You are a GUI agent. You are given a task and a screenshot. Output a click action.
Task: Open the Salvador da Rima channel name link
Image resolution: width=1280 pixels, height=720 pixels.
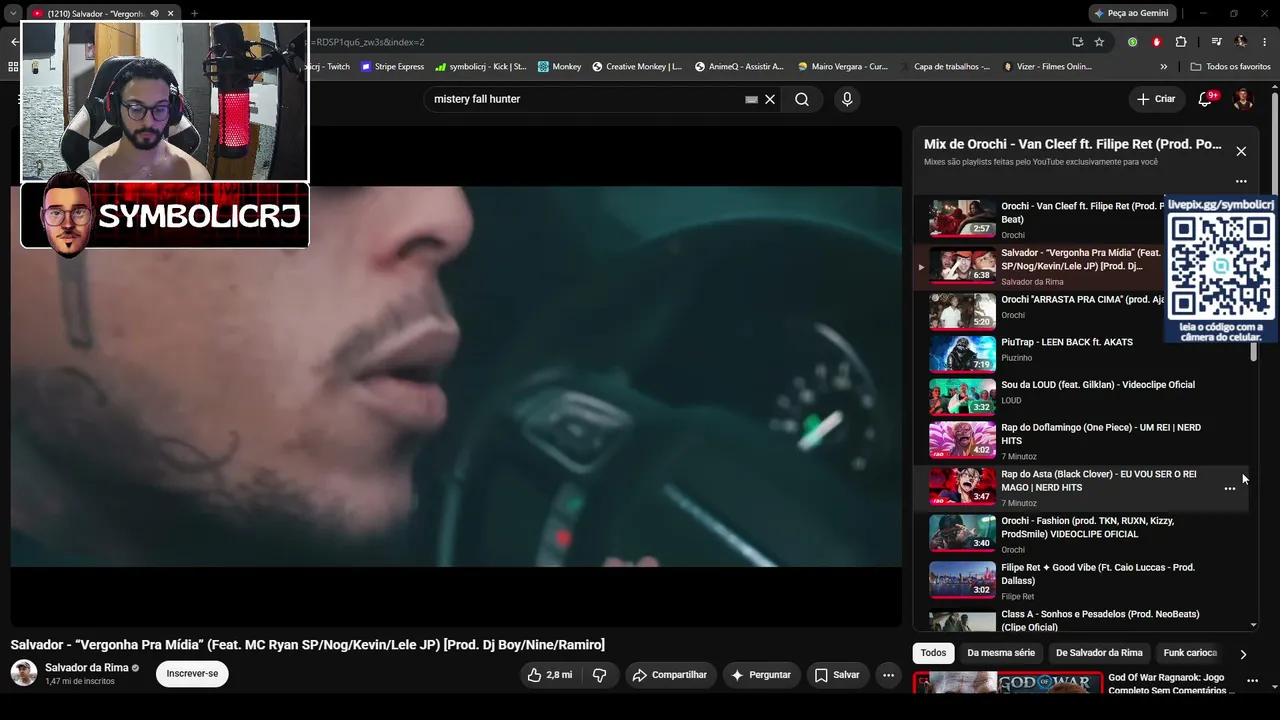coord(87,667)
